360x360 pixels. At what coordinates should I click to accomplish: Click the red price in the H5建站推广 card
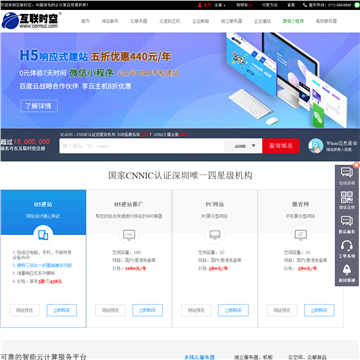(x=135, y=268)
